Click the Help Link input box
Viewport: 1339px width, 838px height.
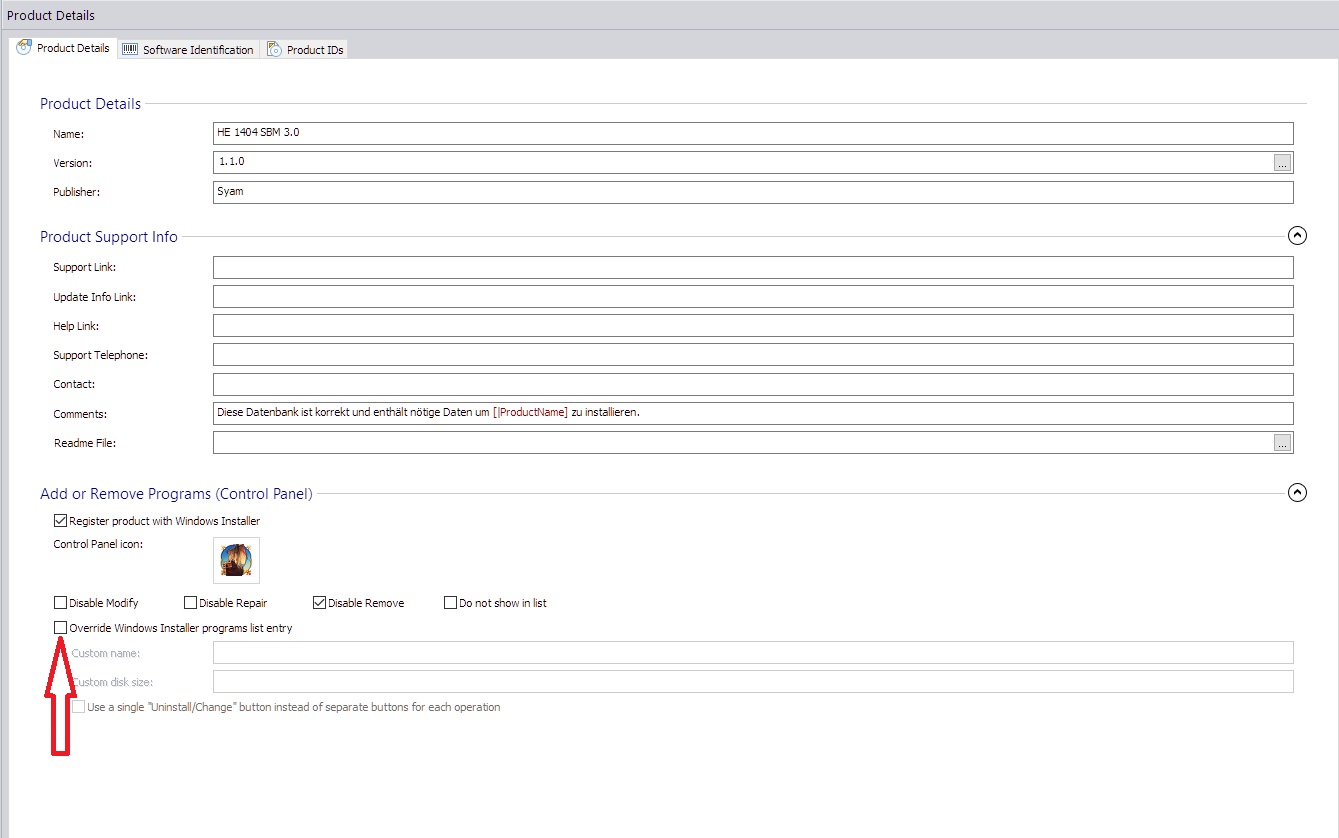(753, 326)
